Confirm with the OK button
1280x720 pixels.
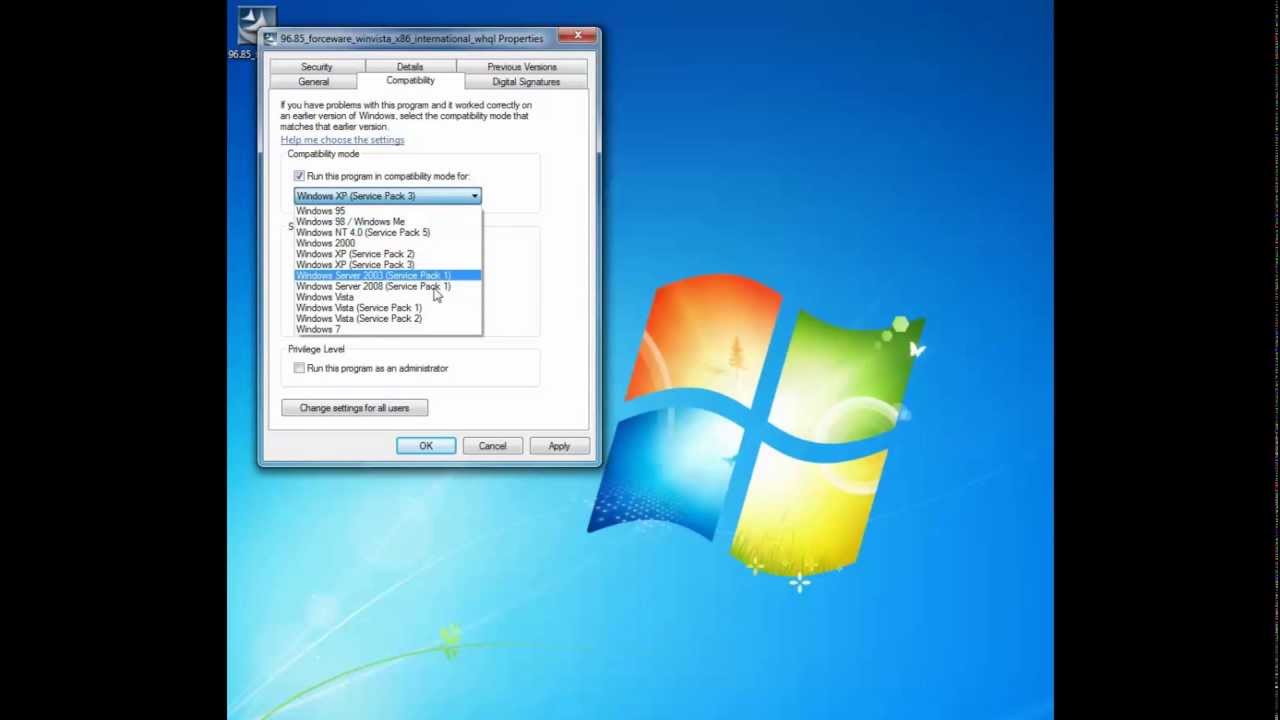pos(426,446)
